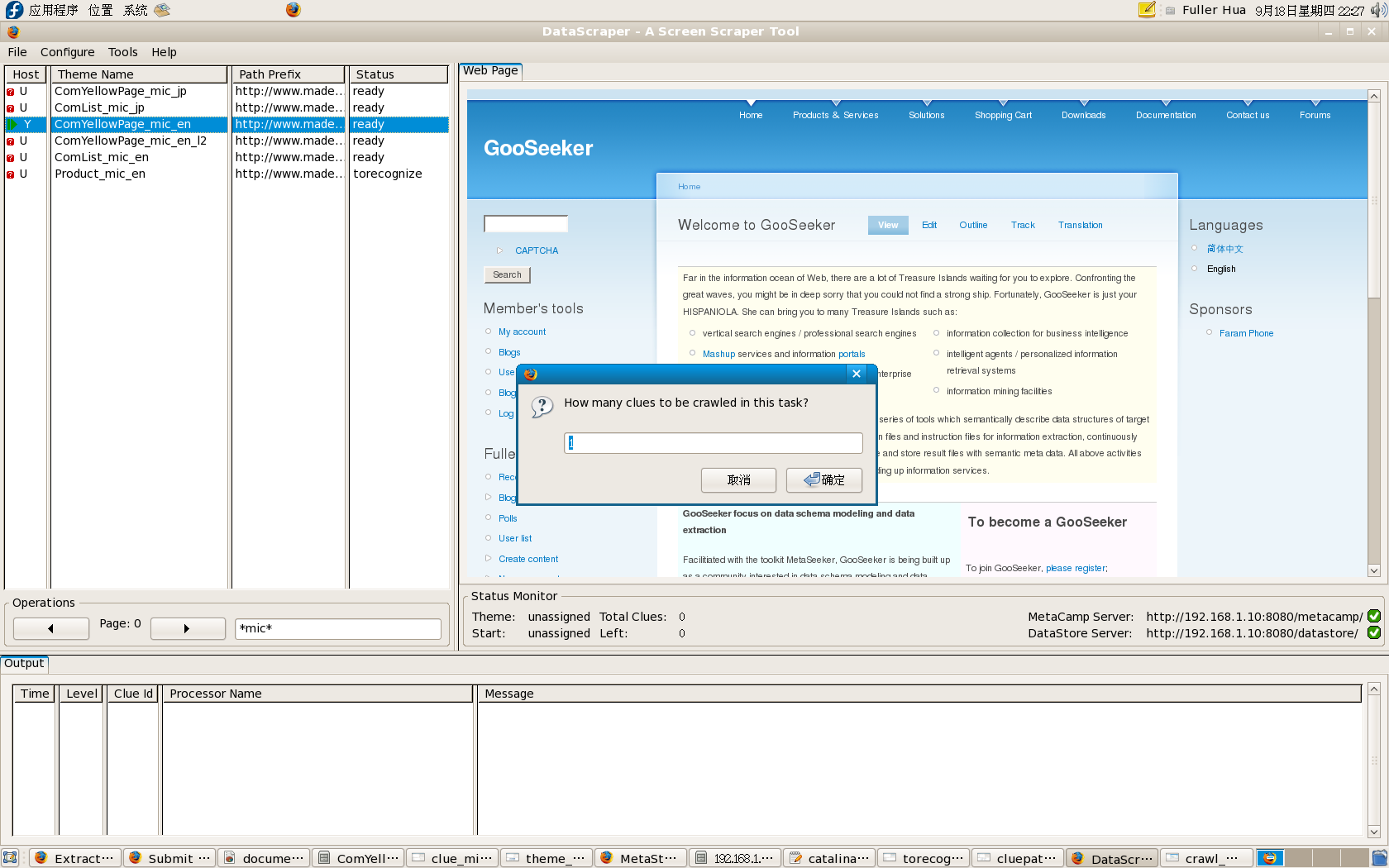Click the trash icon in the bottom panel
Screen dimensions: 1389x868
(x=1380, y=858)
